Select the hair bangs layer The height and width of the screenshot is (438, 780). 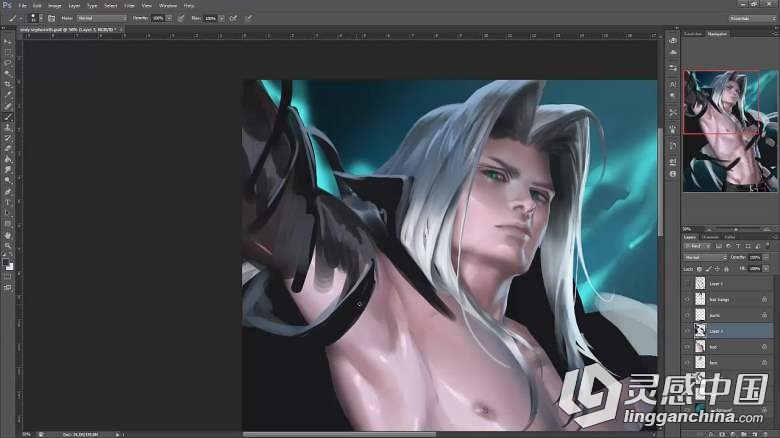[729, 300]
